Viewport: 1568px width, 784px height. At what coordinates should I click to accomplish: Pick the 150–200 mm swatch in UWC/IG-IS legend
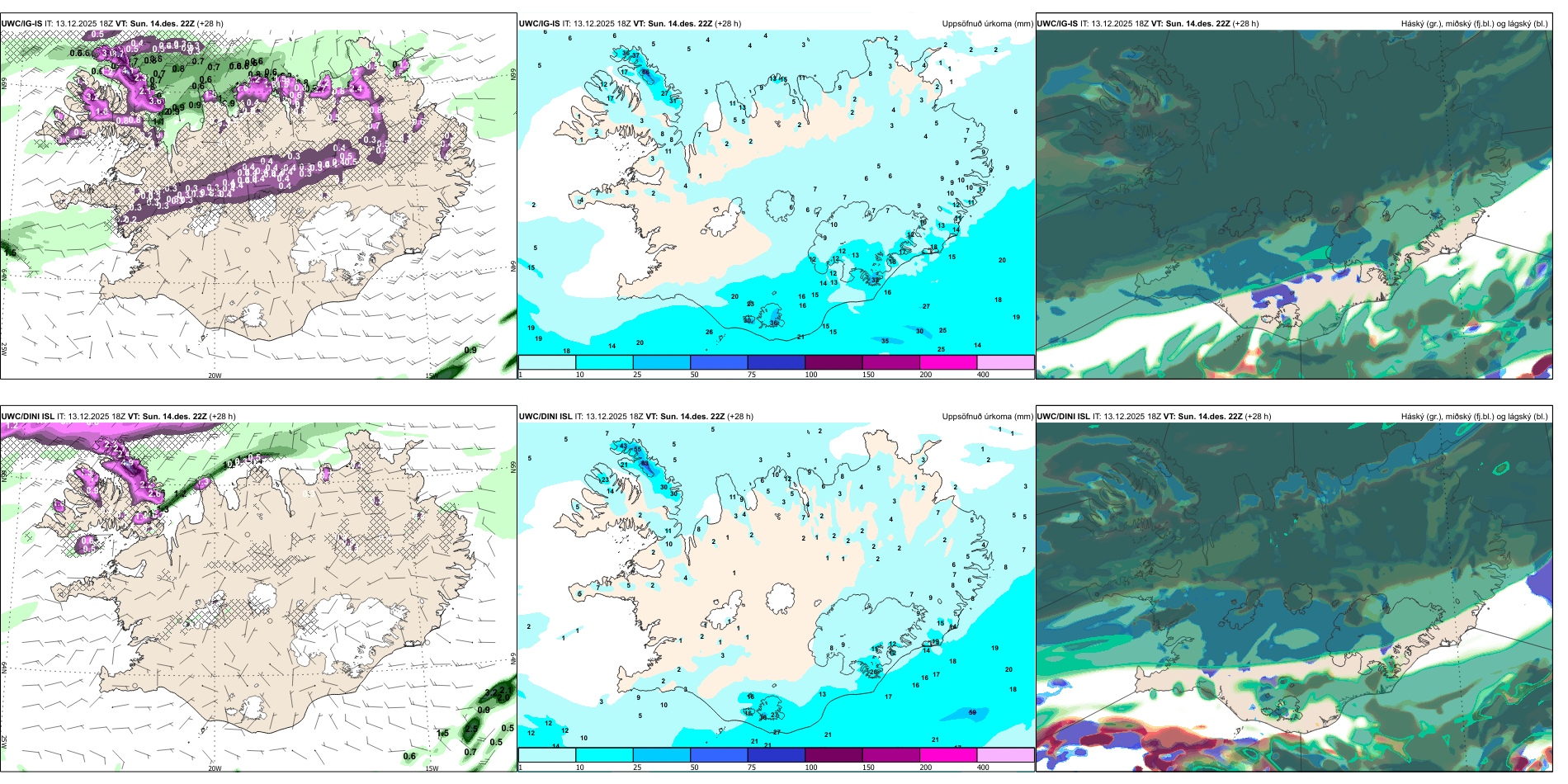click(891, 362)
